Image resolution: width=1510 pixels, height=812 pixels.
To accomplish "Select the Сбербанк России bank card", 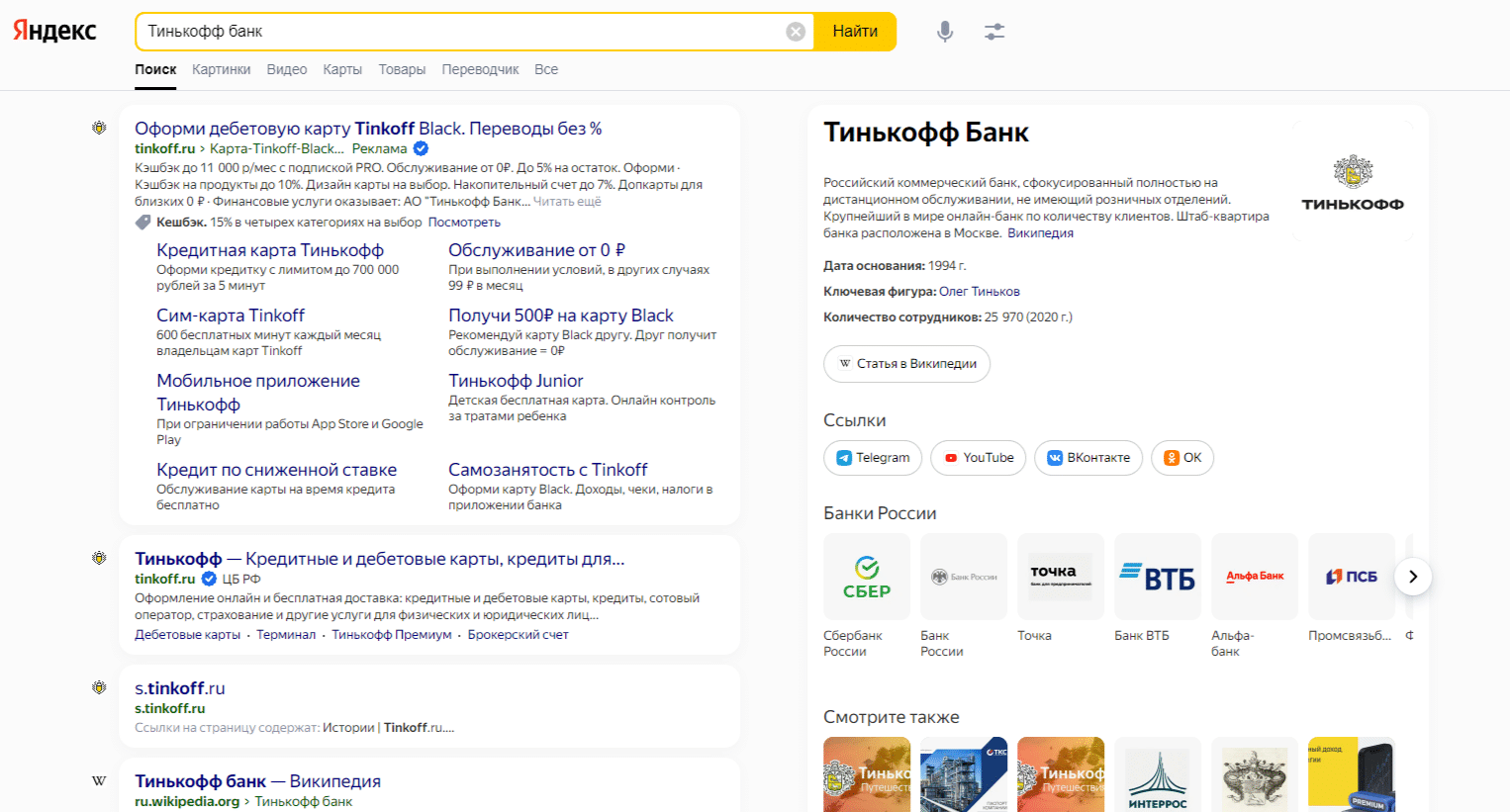I will pyautogui.click(x=867, y=595).
